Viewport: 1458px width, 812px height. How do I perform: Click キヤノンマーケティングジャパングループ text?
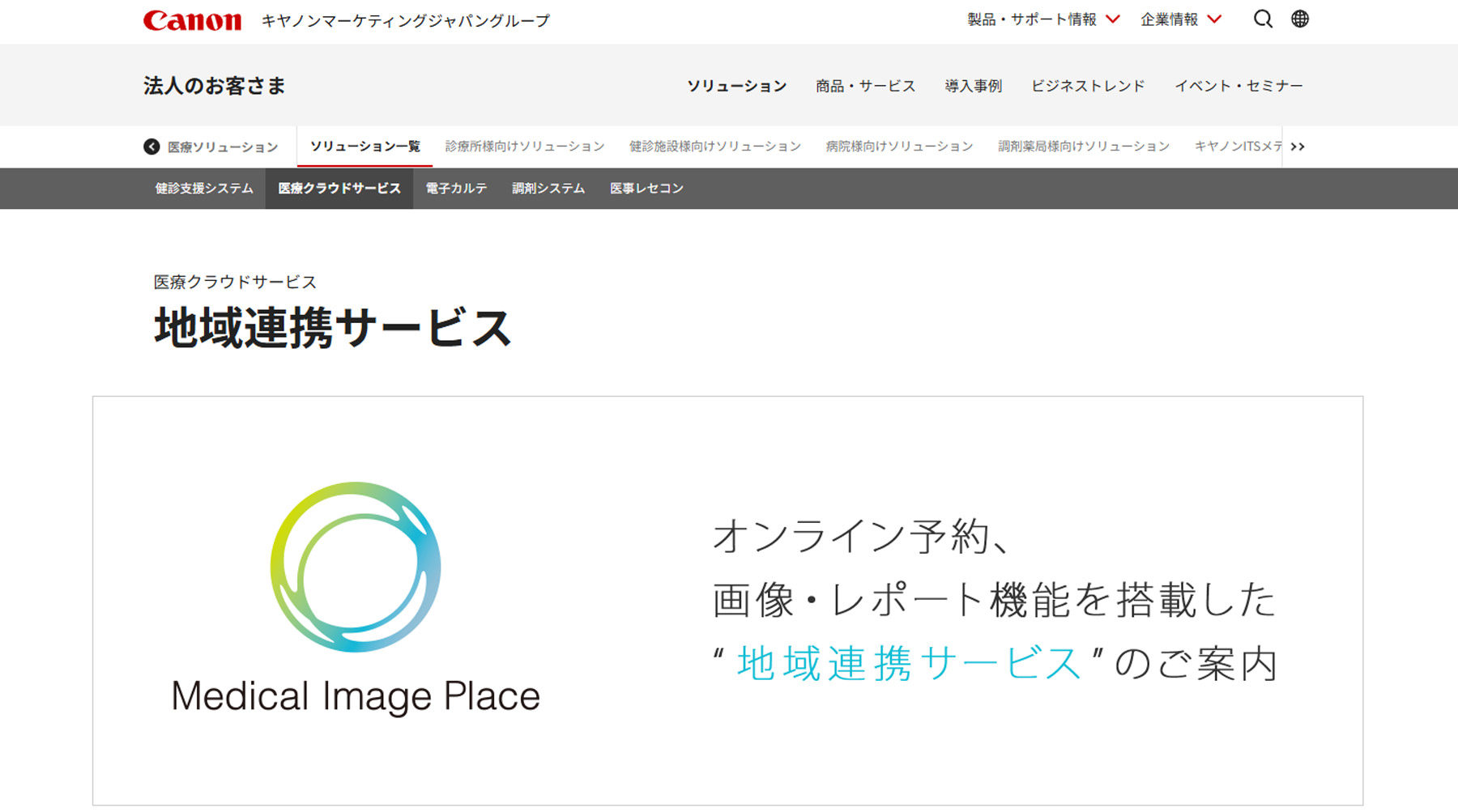(405, 21)
